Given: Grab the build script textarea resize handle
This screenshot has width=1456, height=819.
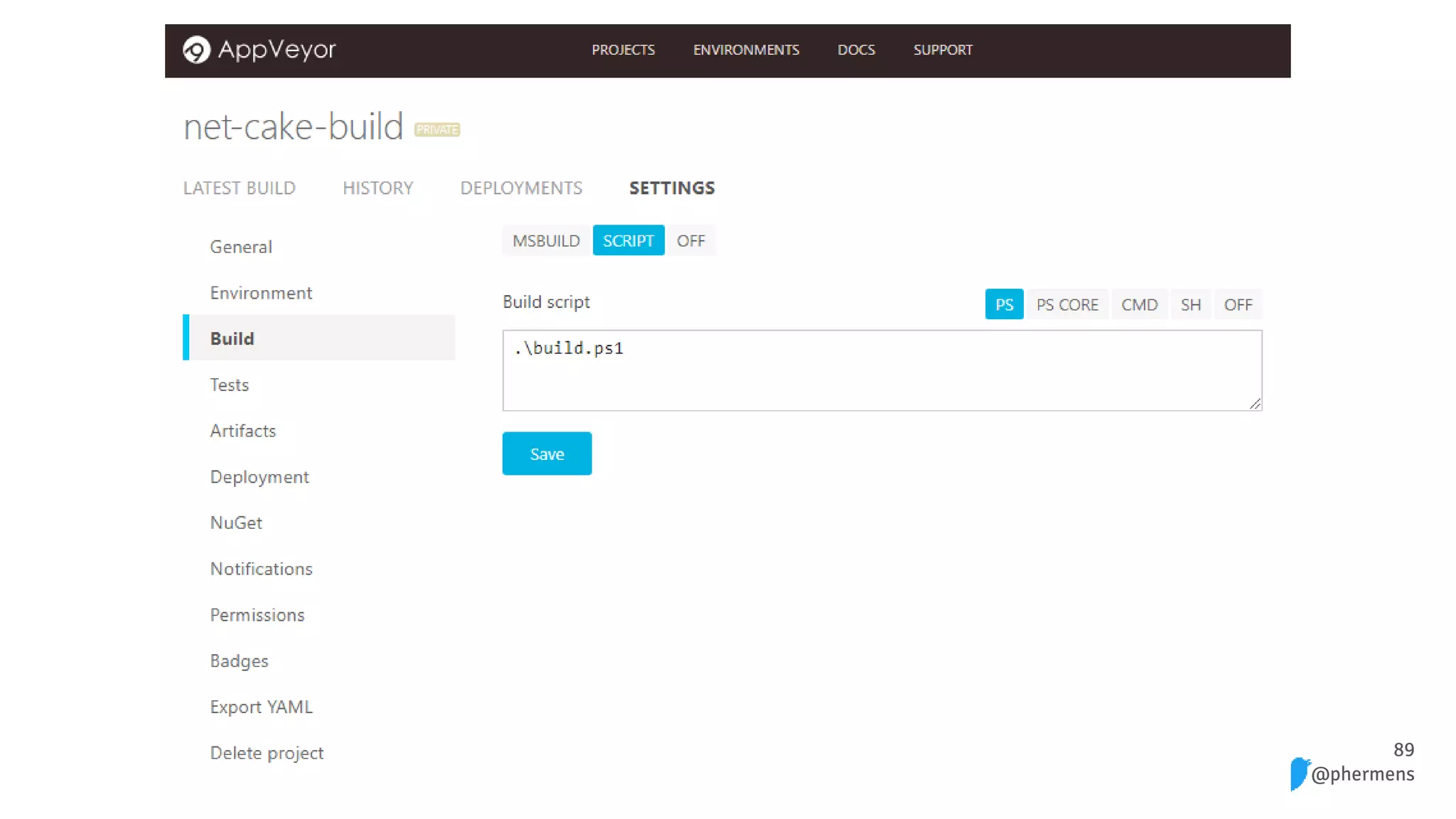Looking at the screenshot, I should tap(1255, 404).
